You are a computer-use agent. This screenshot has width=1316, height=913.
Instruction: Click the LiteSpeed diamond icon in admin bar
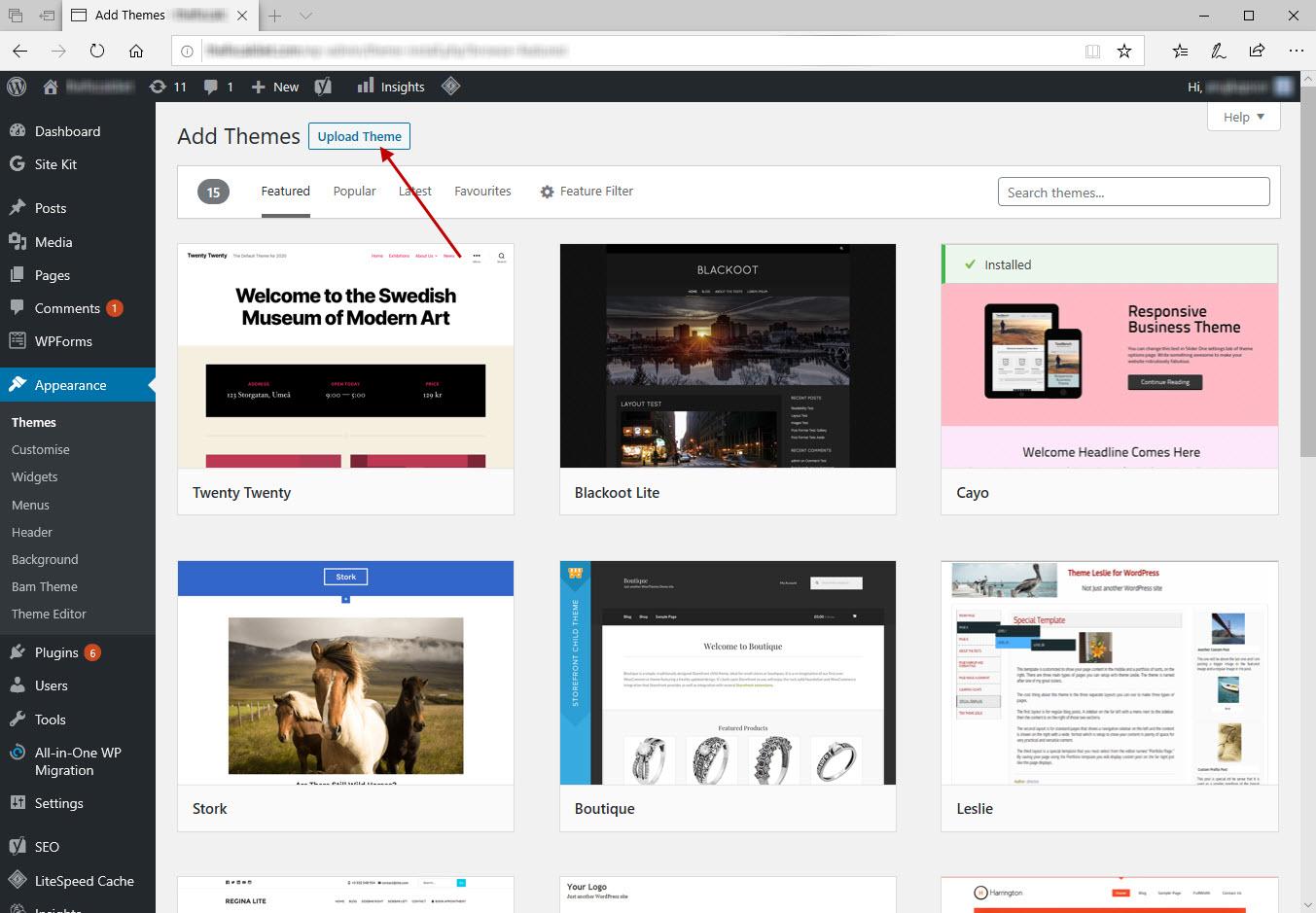pos(450,87)
